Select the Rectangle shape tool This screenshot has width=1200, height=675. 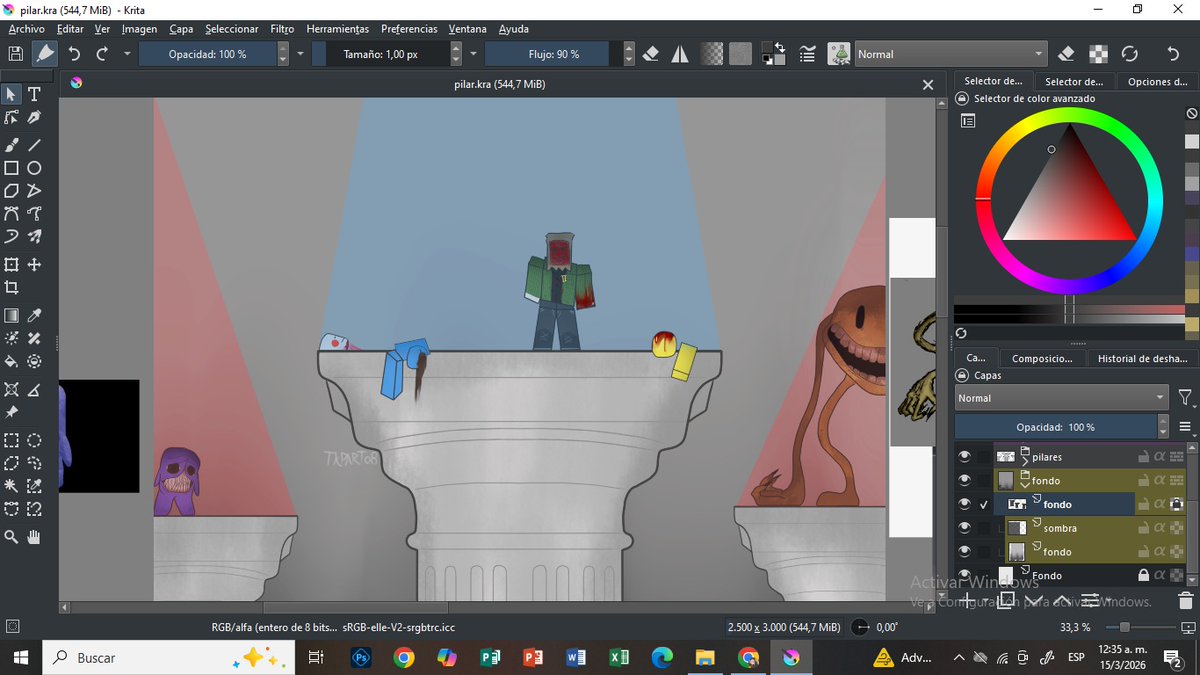[x=11, y=168]
